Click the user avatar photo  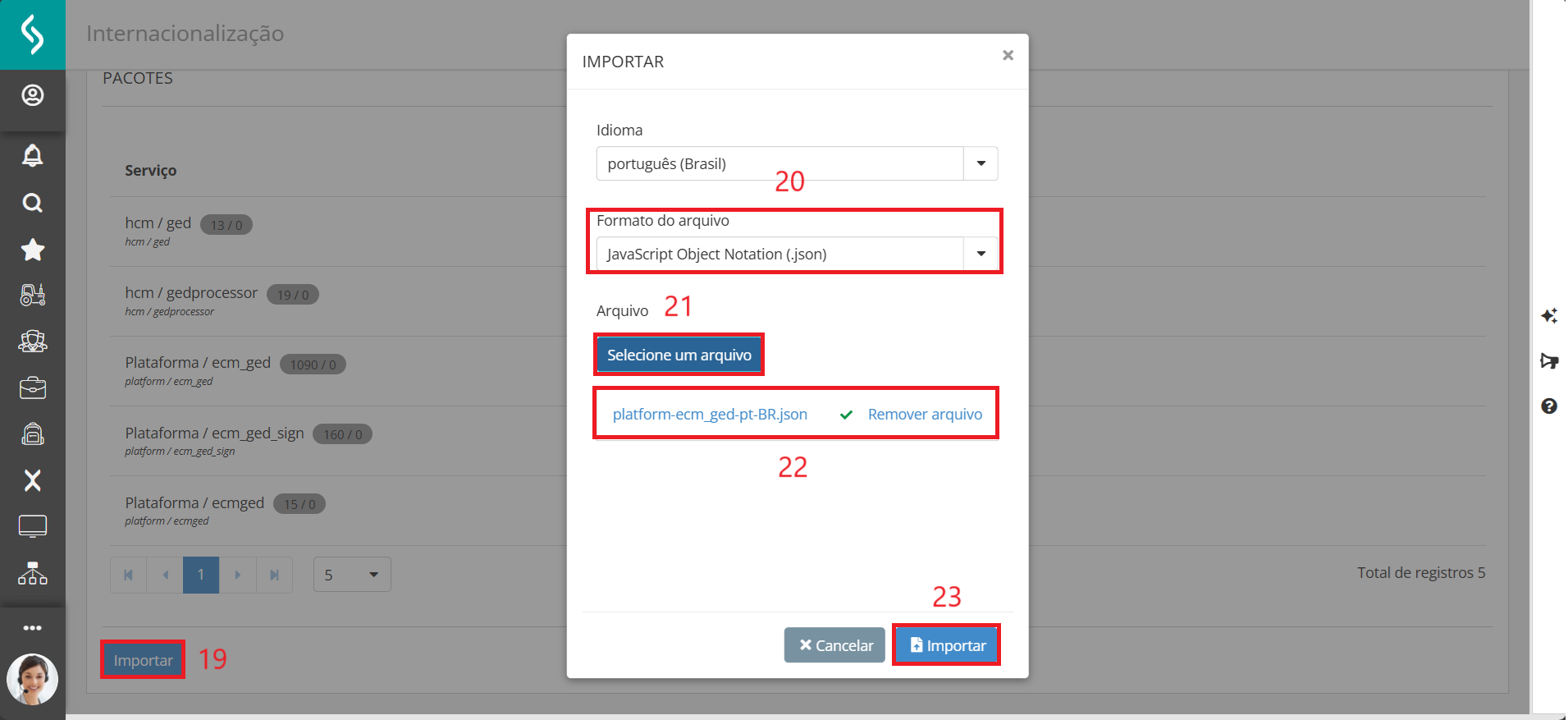point(32,679)
